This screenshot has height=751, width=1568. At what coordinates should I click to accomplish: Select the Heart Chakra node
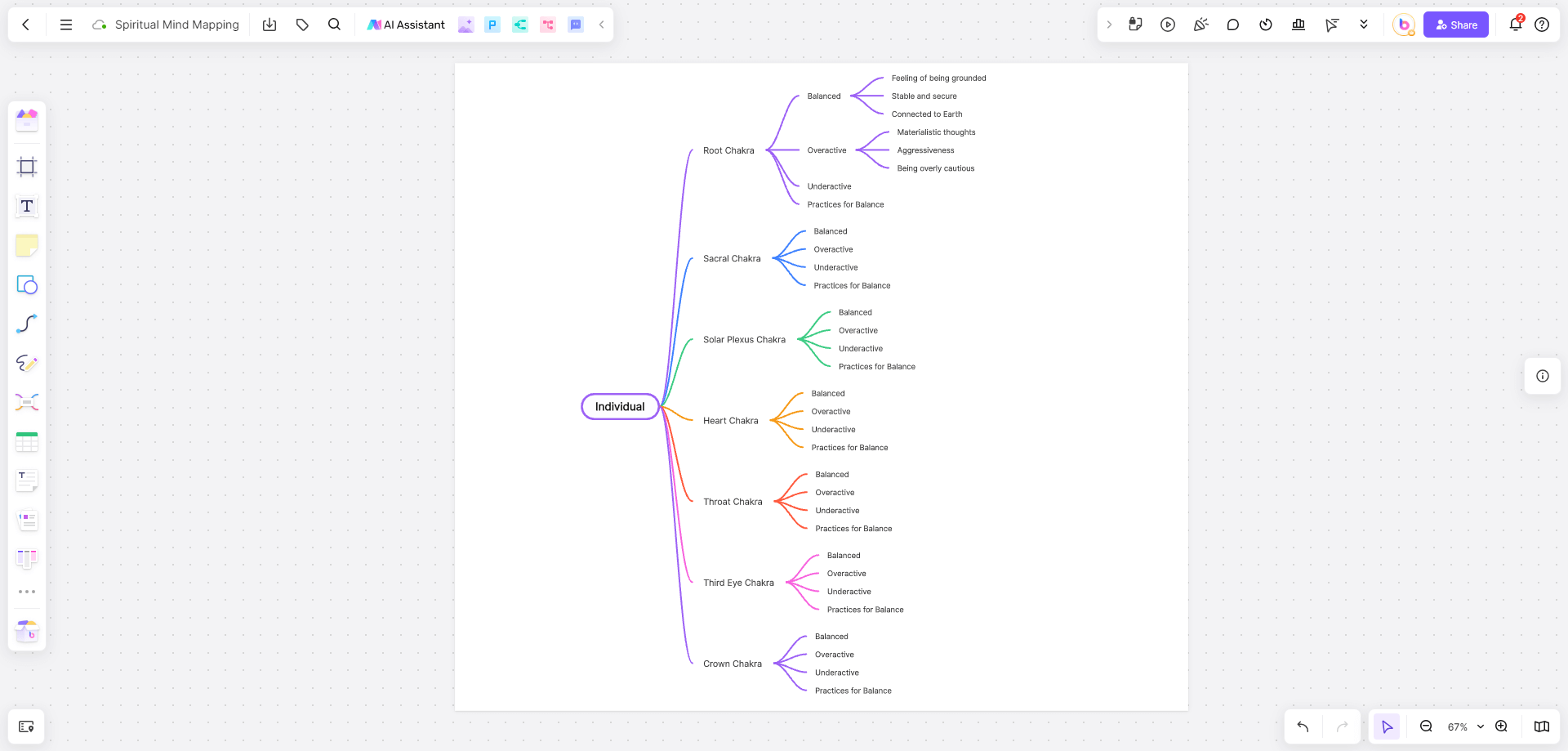731,421
